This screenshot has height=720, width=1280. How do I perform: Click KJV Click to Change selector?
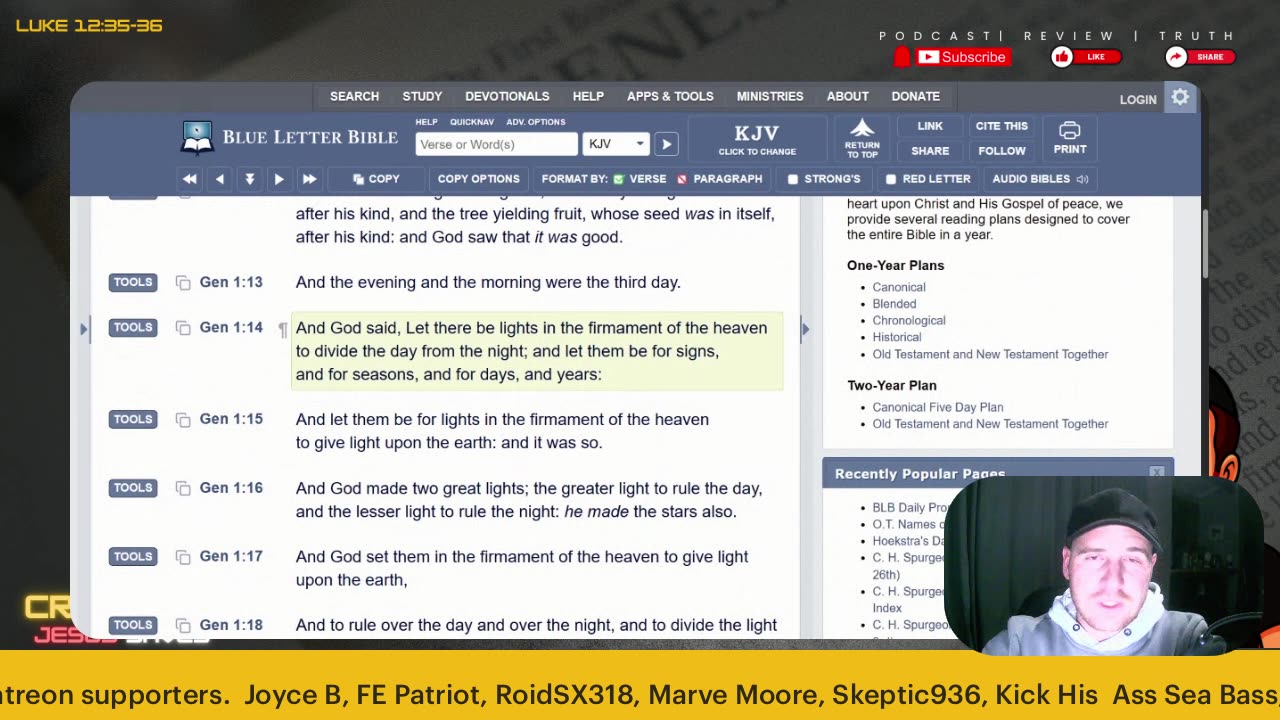pyautogui.click(x=757, y=138)
